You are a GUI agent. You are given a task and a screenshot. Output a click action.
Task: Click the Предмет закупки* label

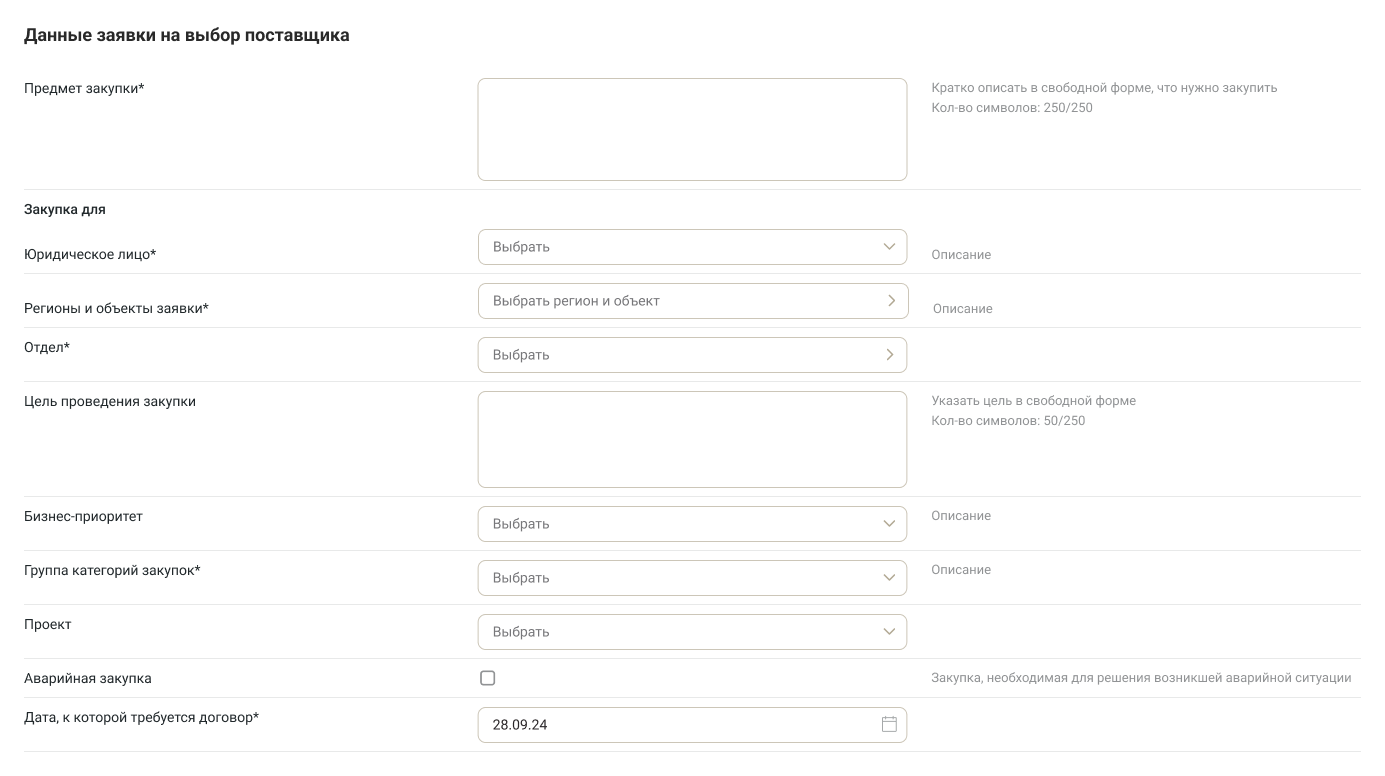point(84,88)
